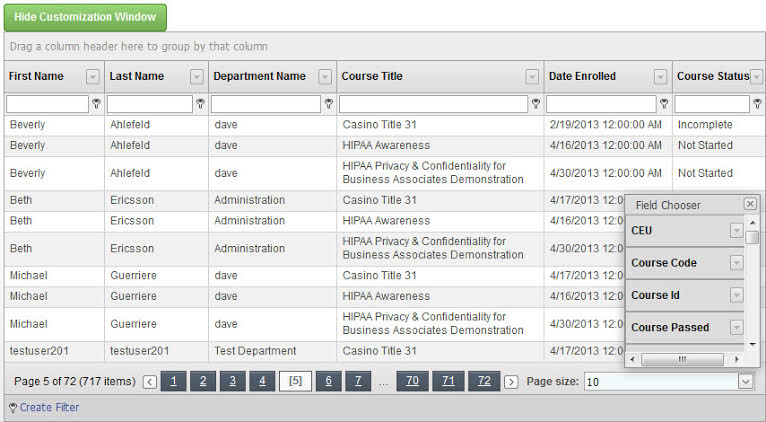Go to page 6
766x422 pixels.
327,381
